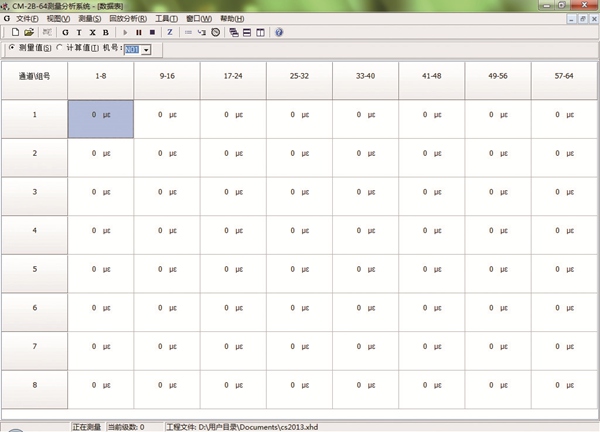Click the 57-64 column header
Viewport: 600px width, 432px height.
(564, 76)
